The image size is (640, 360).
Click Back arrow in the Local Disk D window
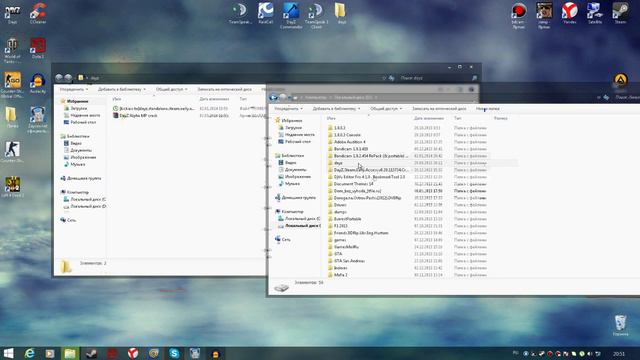coord(273,97)
